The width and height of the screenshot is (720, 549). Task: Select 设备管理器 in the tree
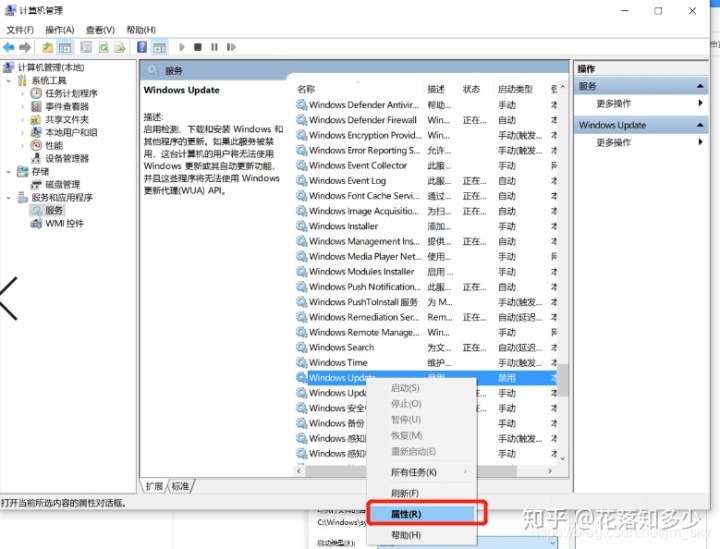tap(67, 158)
